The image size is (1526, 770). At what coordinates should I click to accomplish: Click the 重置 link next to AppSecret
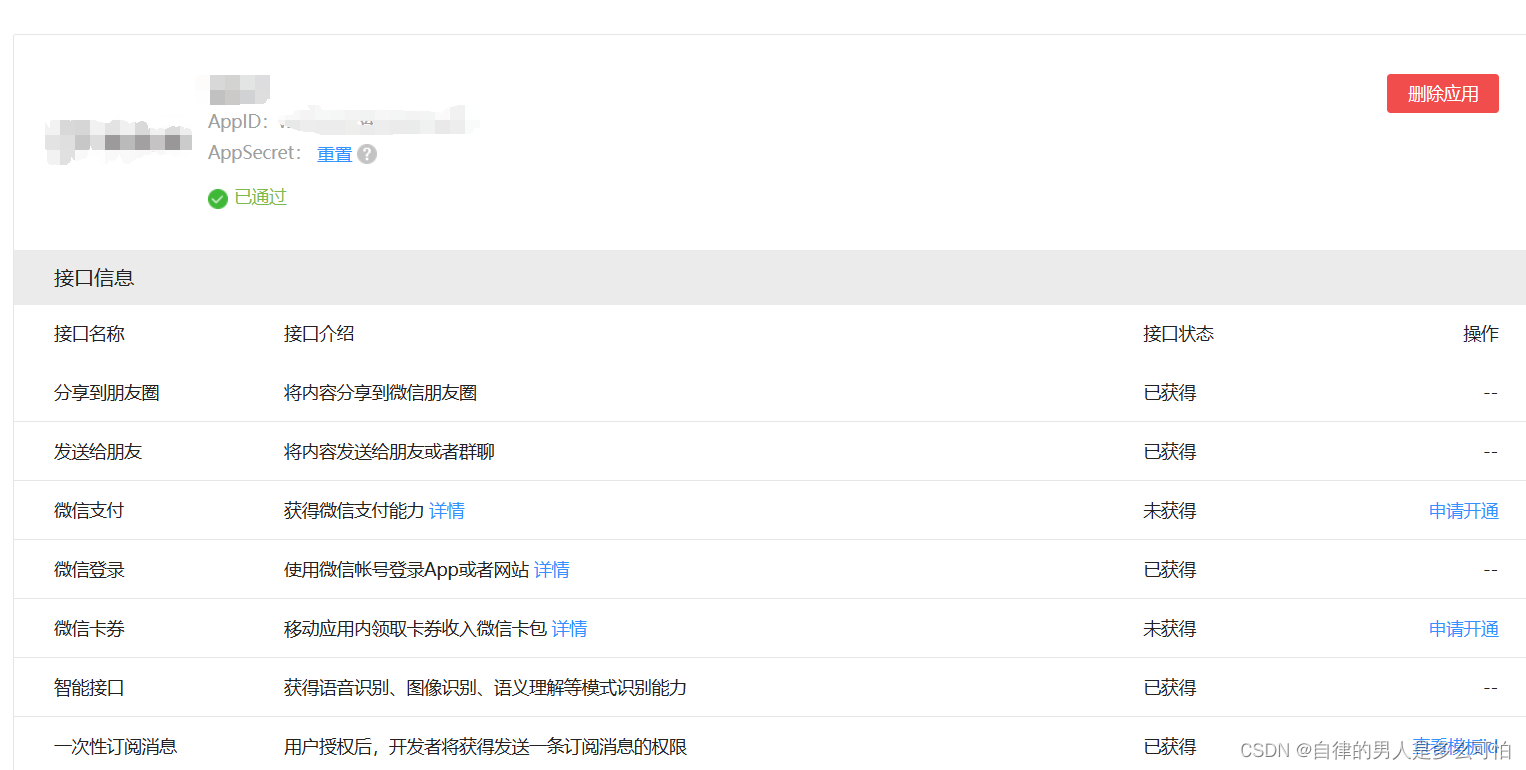pos(335,154)
